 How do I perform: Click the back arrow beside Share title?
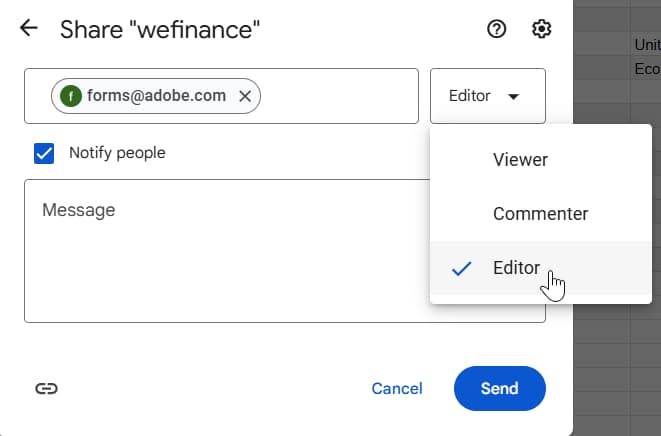pos(28,29)
